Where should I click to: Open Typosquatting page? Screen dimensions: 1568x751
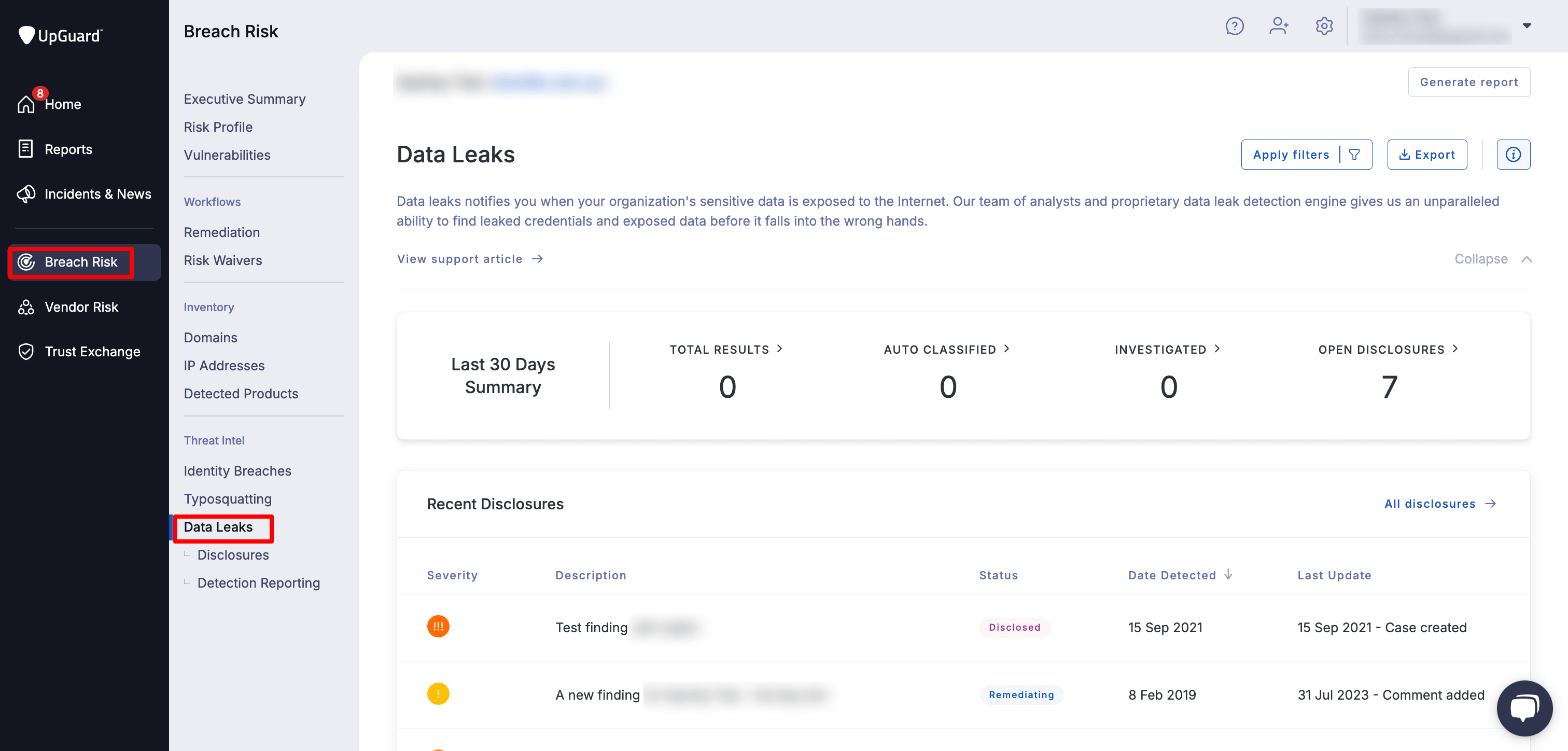[x=228, y=499]
